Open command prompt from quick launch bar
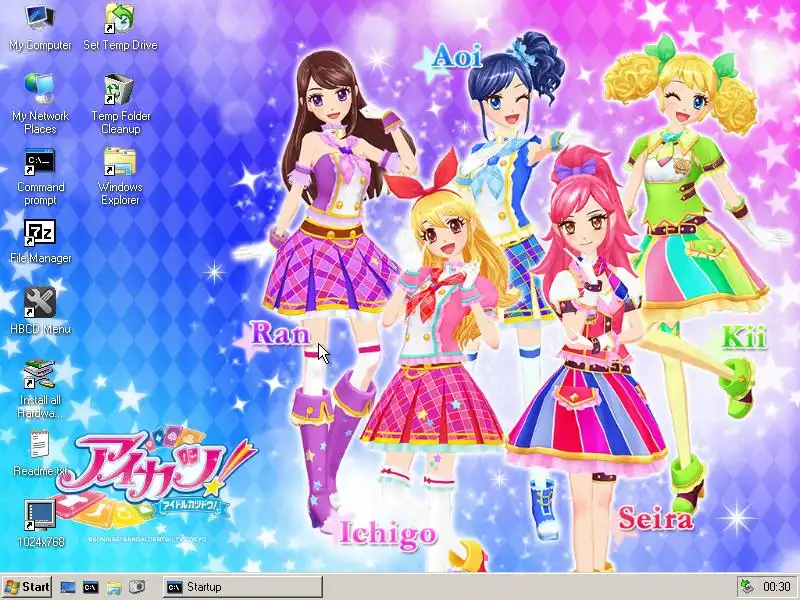 [91, 587]
